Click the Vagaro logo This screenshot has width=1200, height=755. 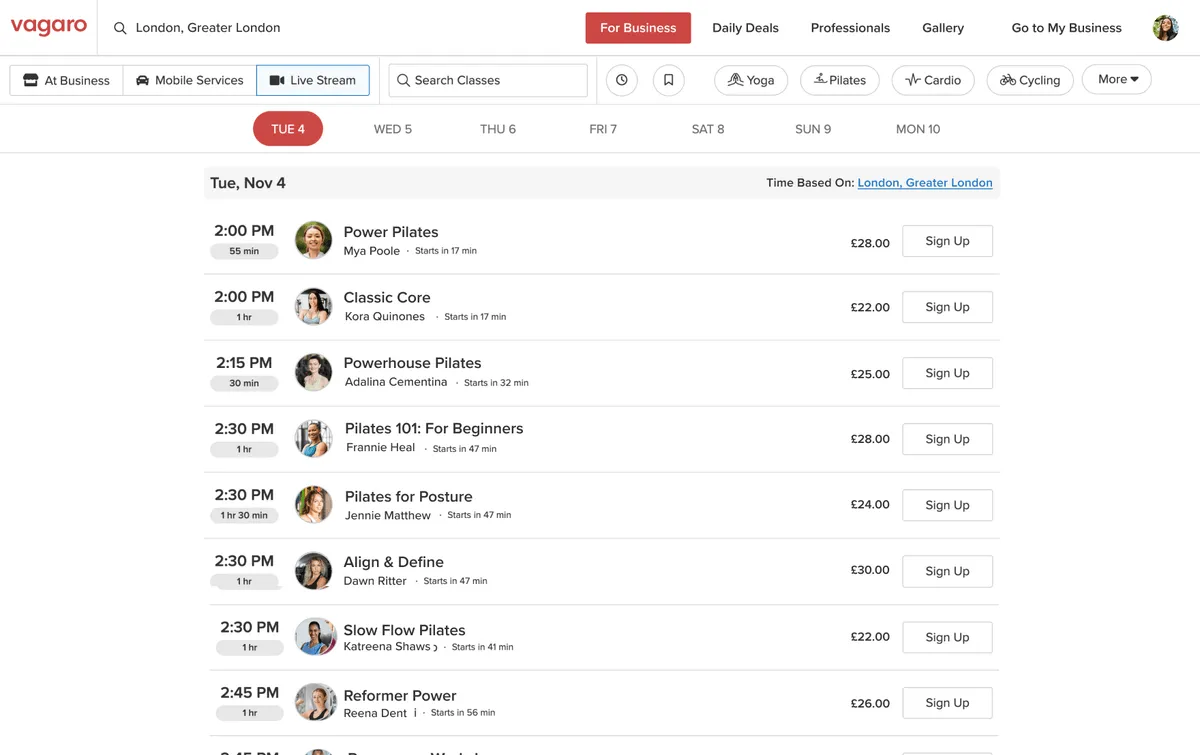(x=48, y=27)
